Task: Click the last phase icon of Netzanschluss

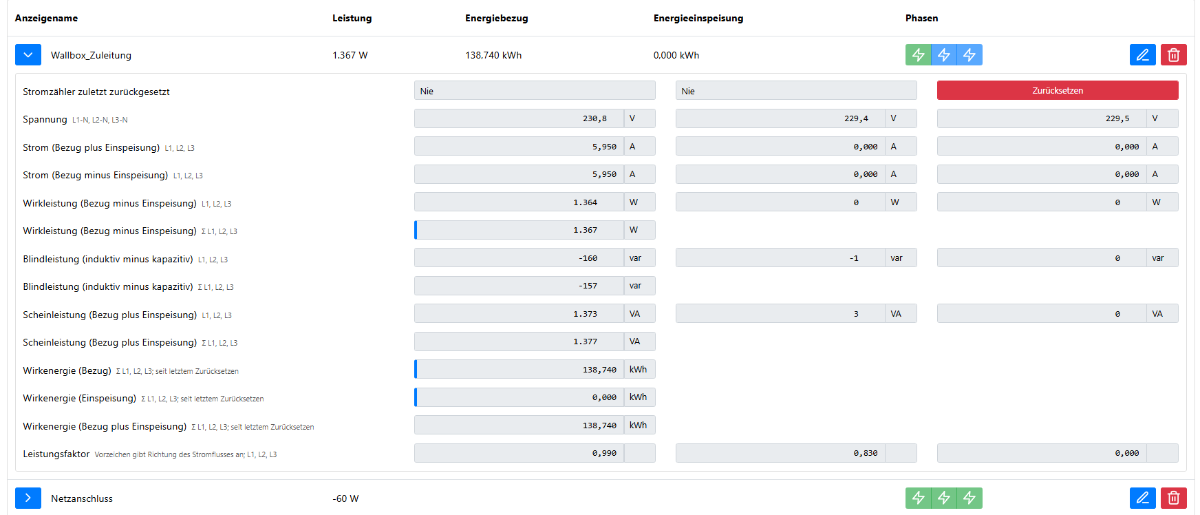Action: [x=970, y=498]
